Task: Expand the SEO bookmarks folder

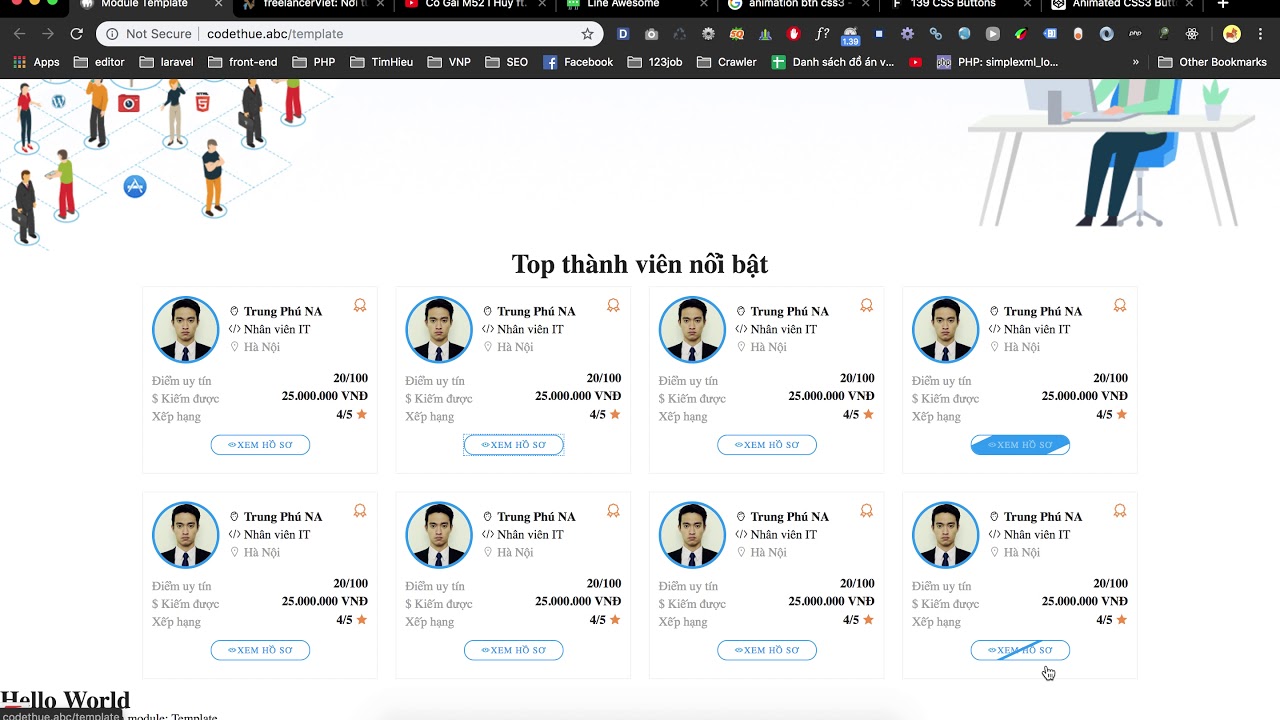Action: 507,62
